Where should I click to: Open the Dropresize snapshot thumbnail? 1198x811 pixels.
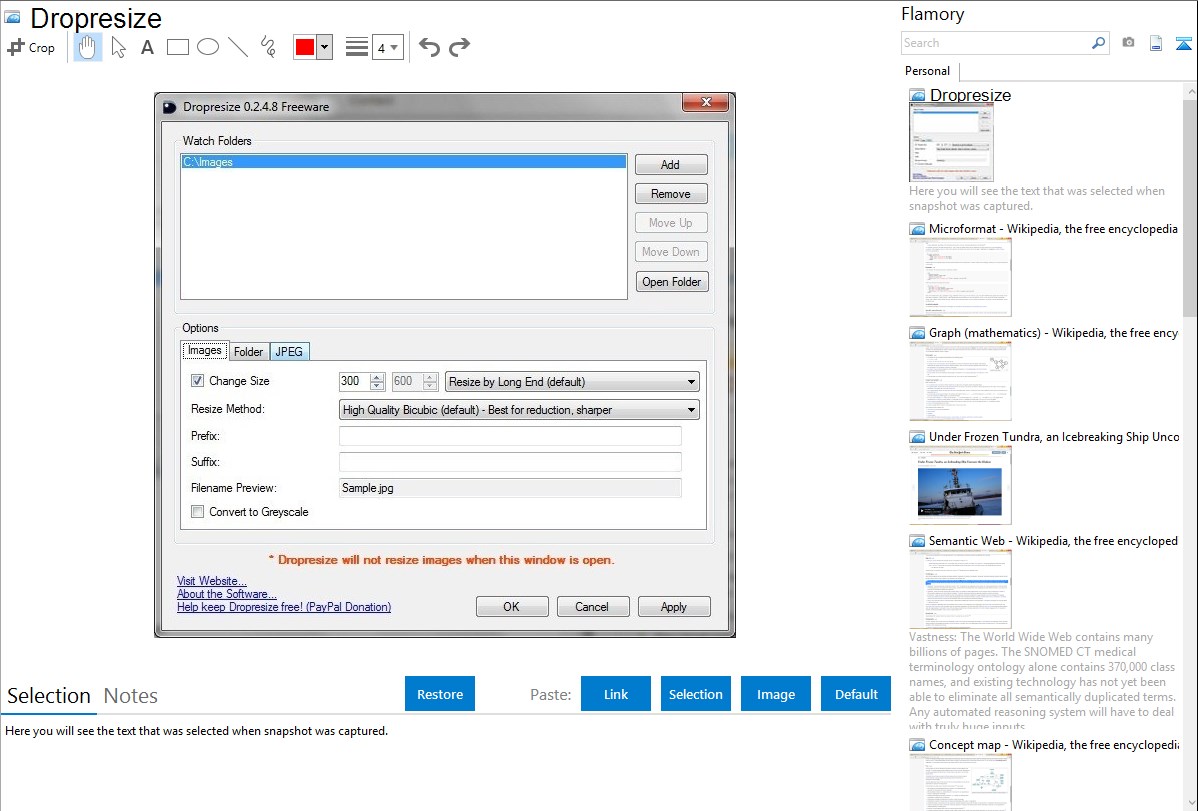pyautogui.click(x=950, y=143)
